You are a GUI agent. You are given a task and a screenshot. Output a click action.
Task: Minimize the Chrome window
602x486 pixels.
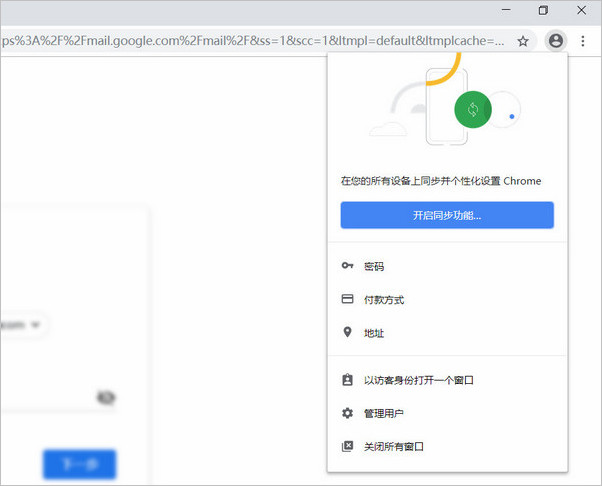[506, 10]
